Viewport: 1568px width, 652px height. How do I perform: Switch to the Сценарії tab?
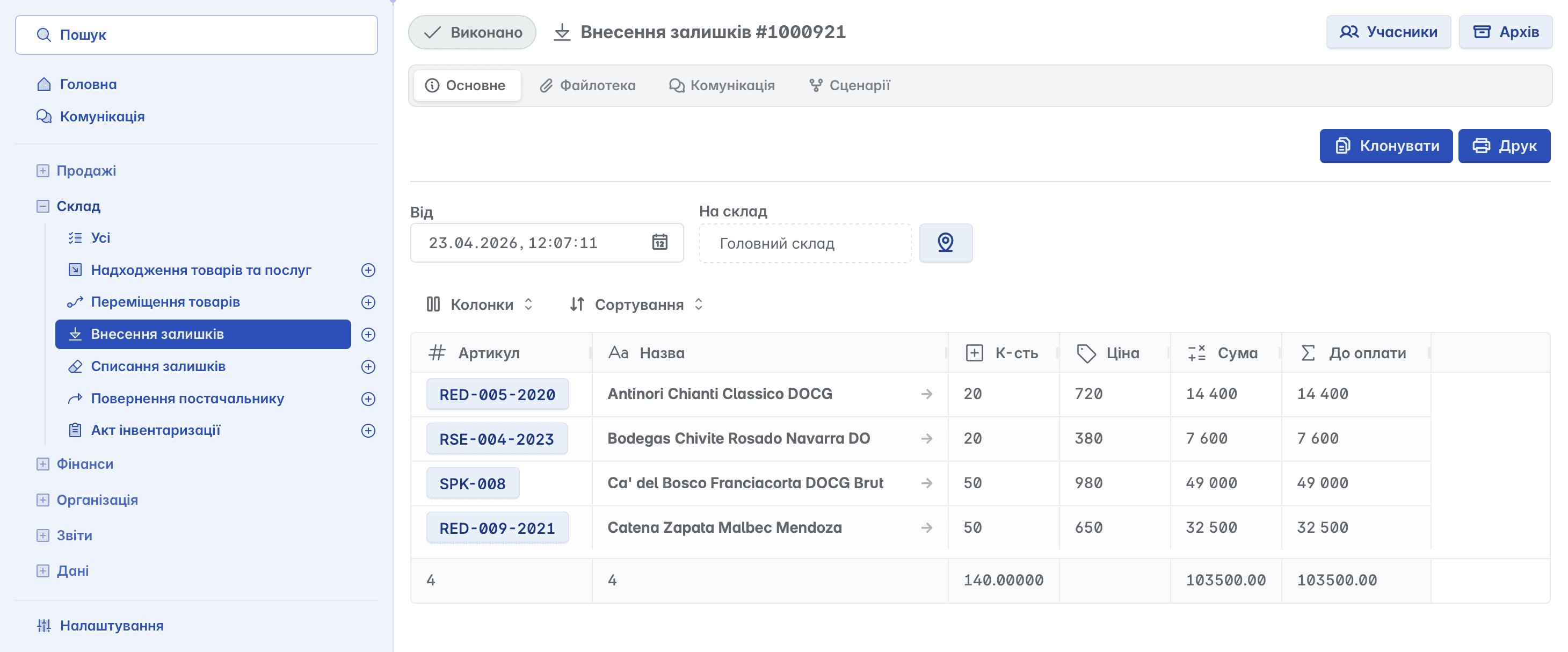[850, 85]
